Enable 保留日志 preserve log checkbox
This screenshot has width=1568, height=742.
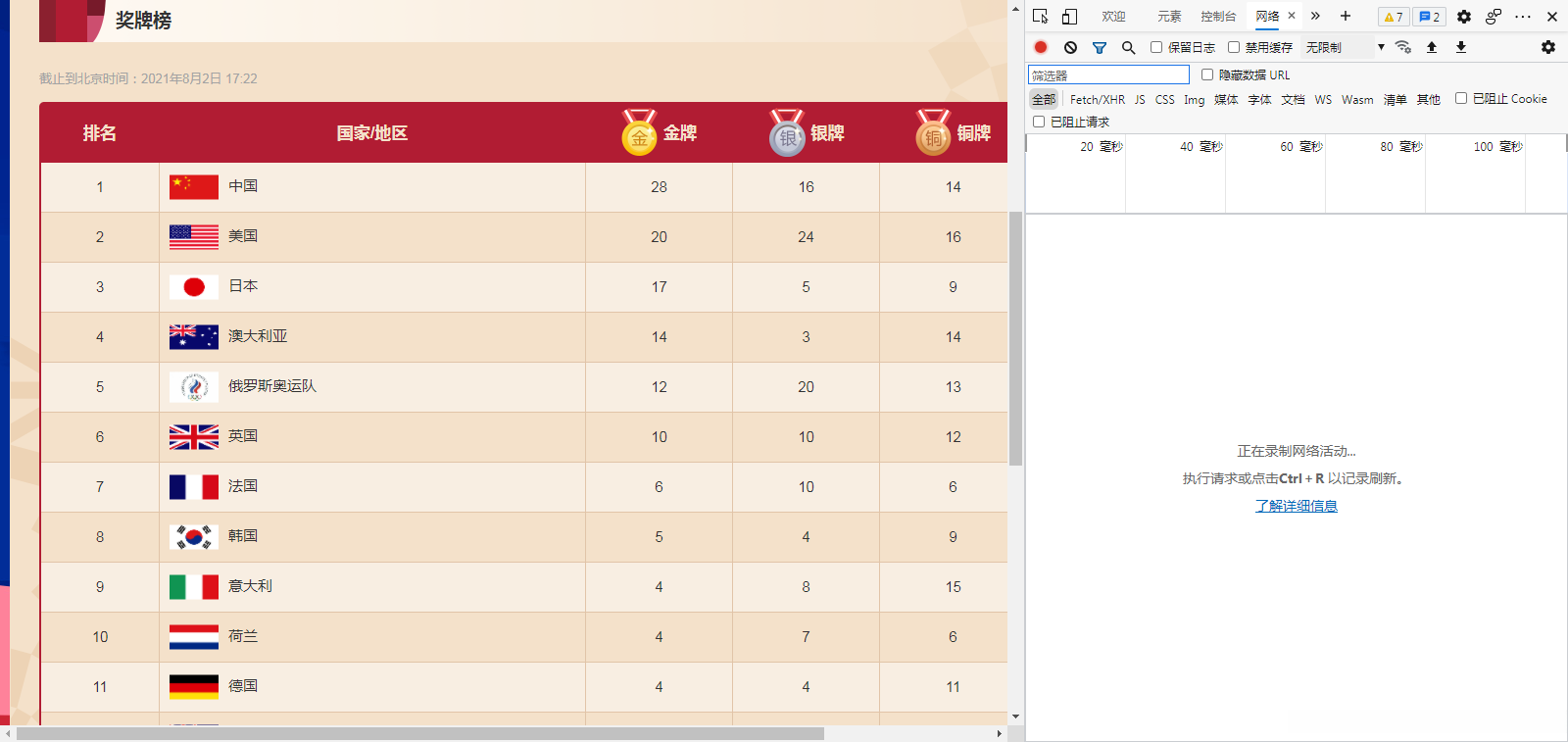click(x=1156, y=47)
